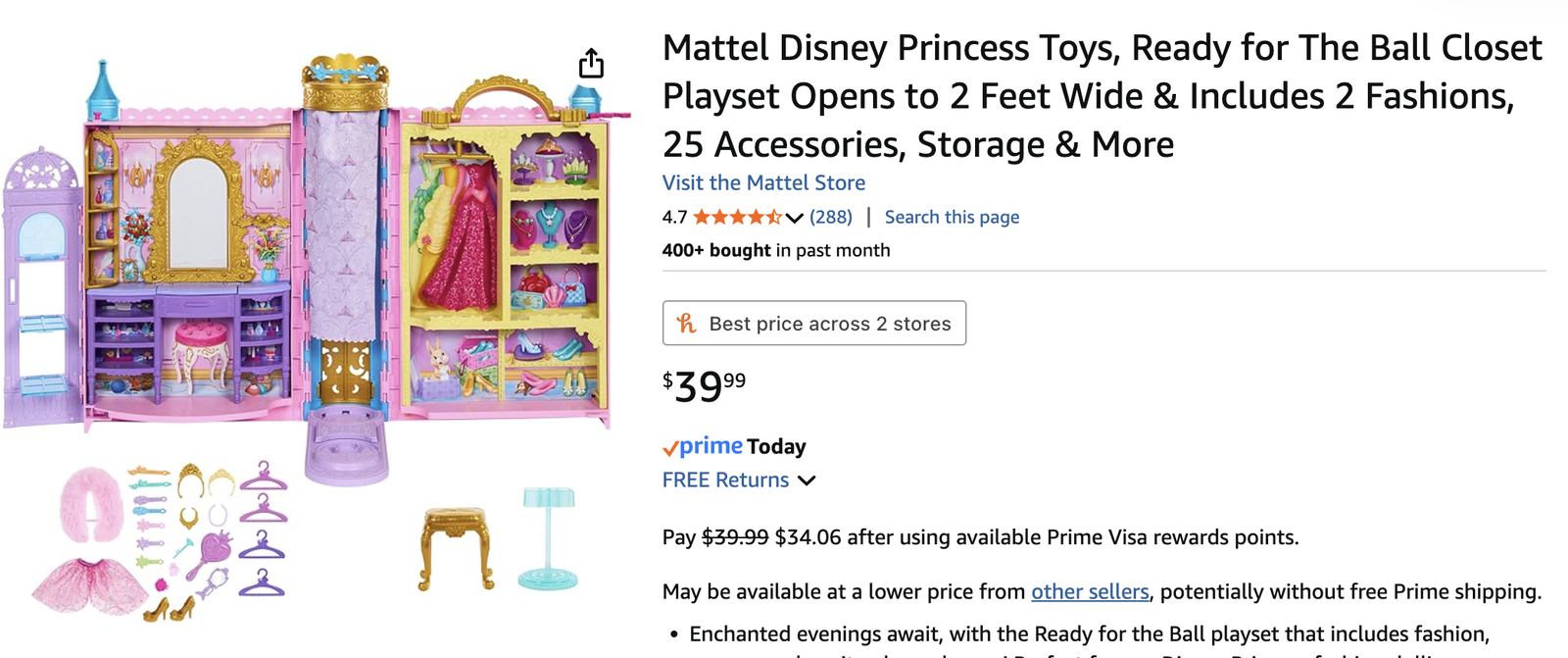1568x658 pixels.
Task: Click the Search this page link
Action: pyautogui.click(x=952, y=217)
